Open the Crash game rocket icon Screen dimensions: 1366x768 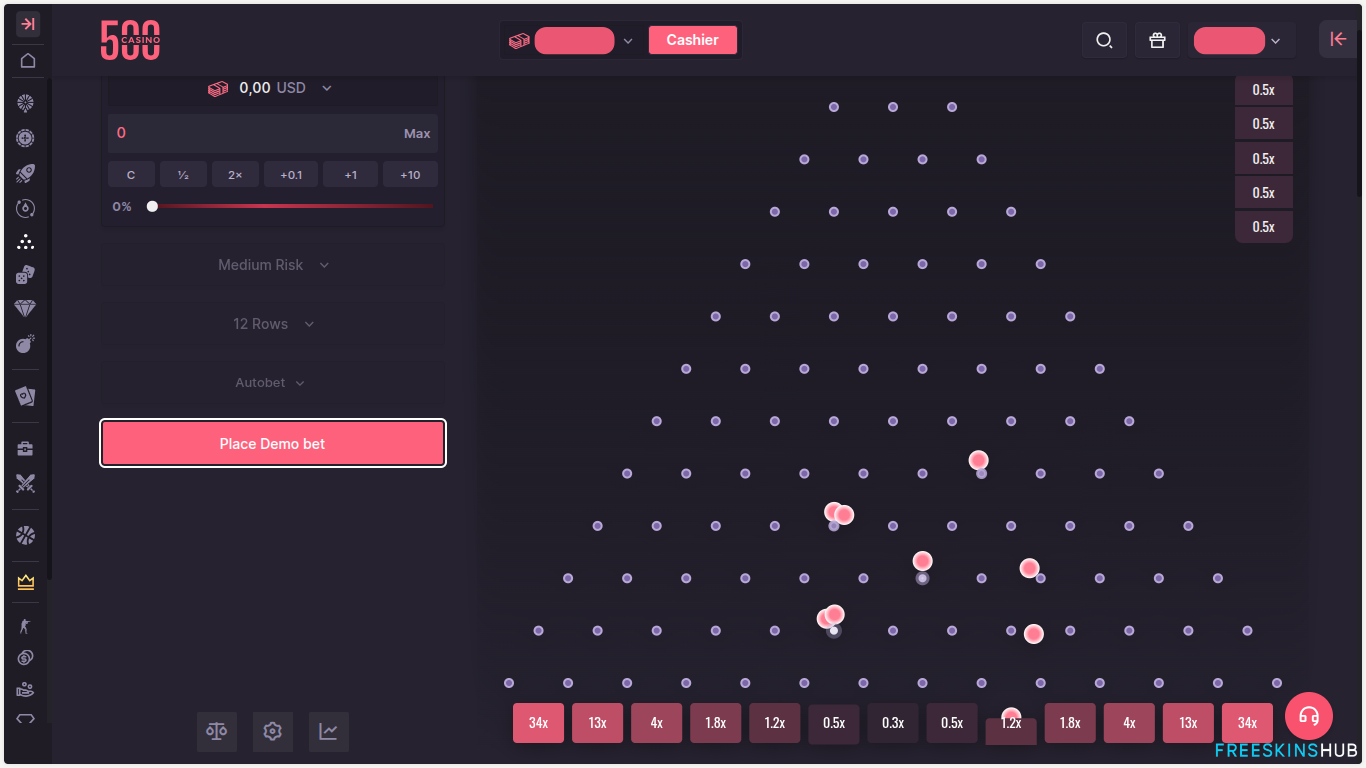point(24,173)
